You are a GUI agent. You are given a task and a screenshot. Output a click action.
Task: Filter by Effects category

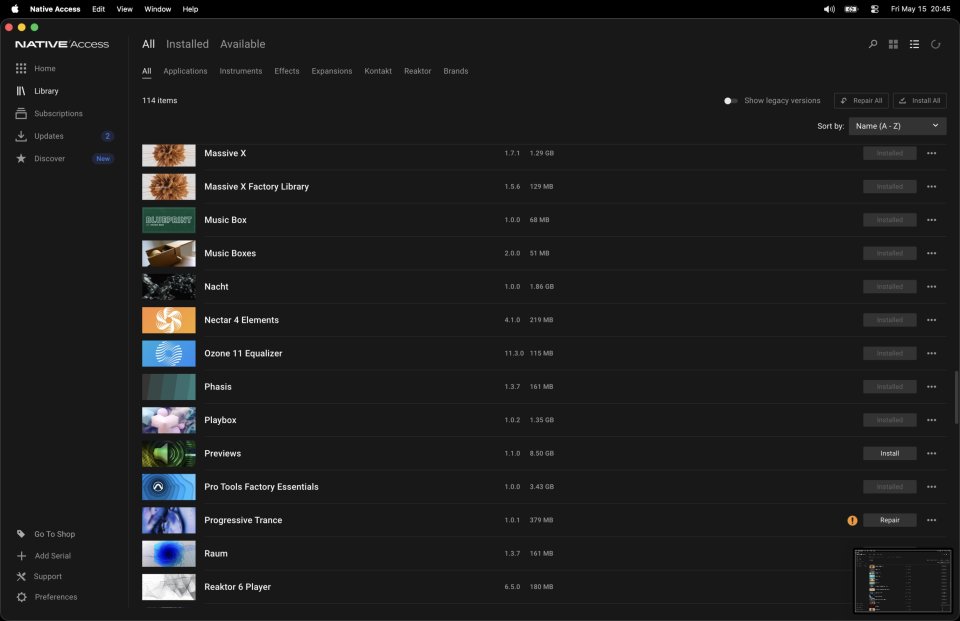point(287,71)
